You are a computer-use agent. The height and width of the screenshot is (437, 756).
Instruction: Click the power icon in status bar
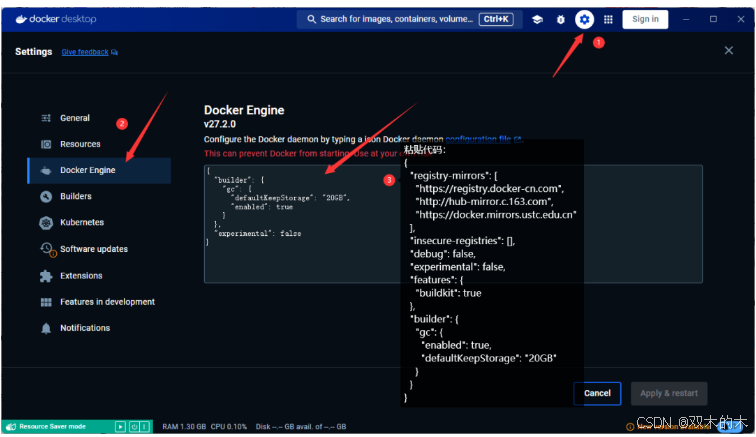tap(135, 427)
